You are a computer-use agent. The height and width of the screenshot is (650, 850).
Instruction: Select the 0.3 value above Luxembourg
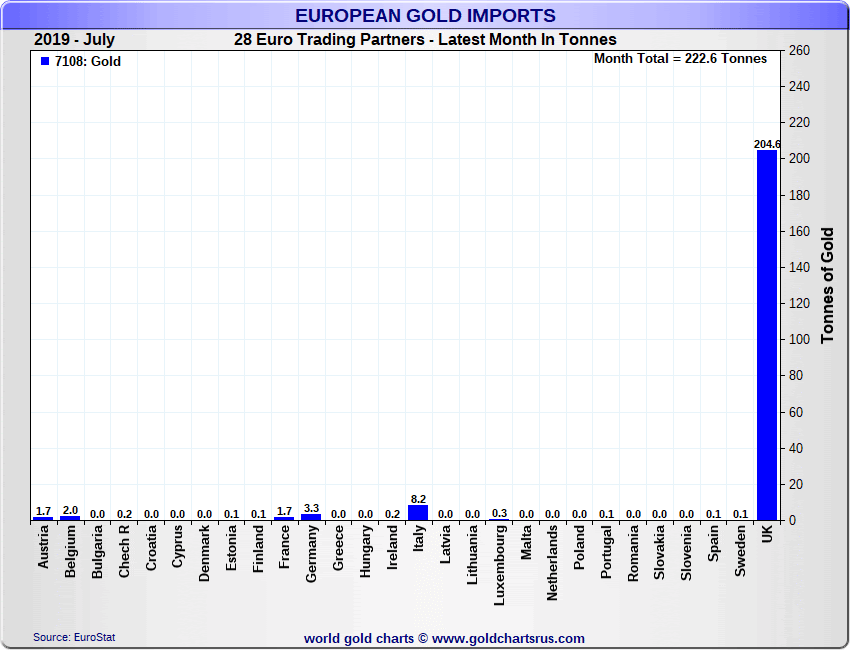tap(499, 513)
